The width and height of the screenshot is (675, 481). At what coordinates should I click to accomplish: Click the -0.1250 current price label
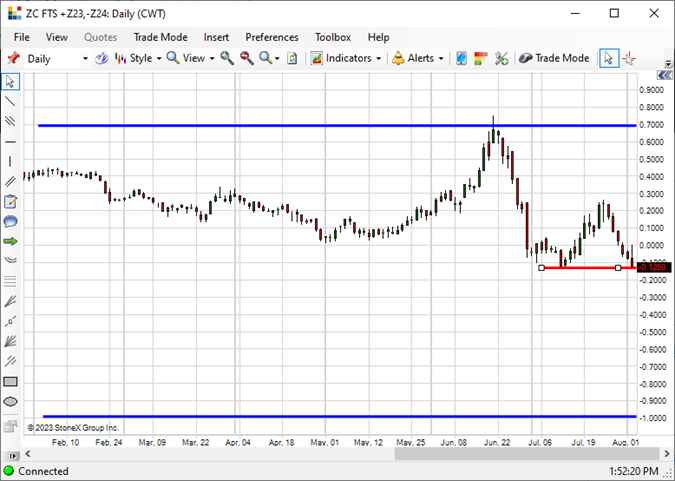[x=653, y=267]
